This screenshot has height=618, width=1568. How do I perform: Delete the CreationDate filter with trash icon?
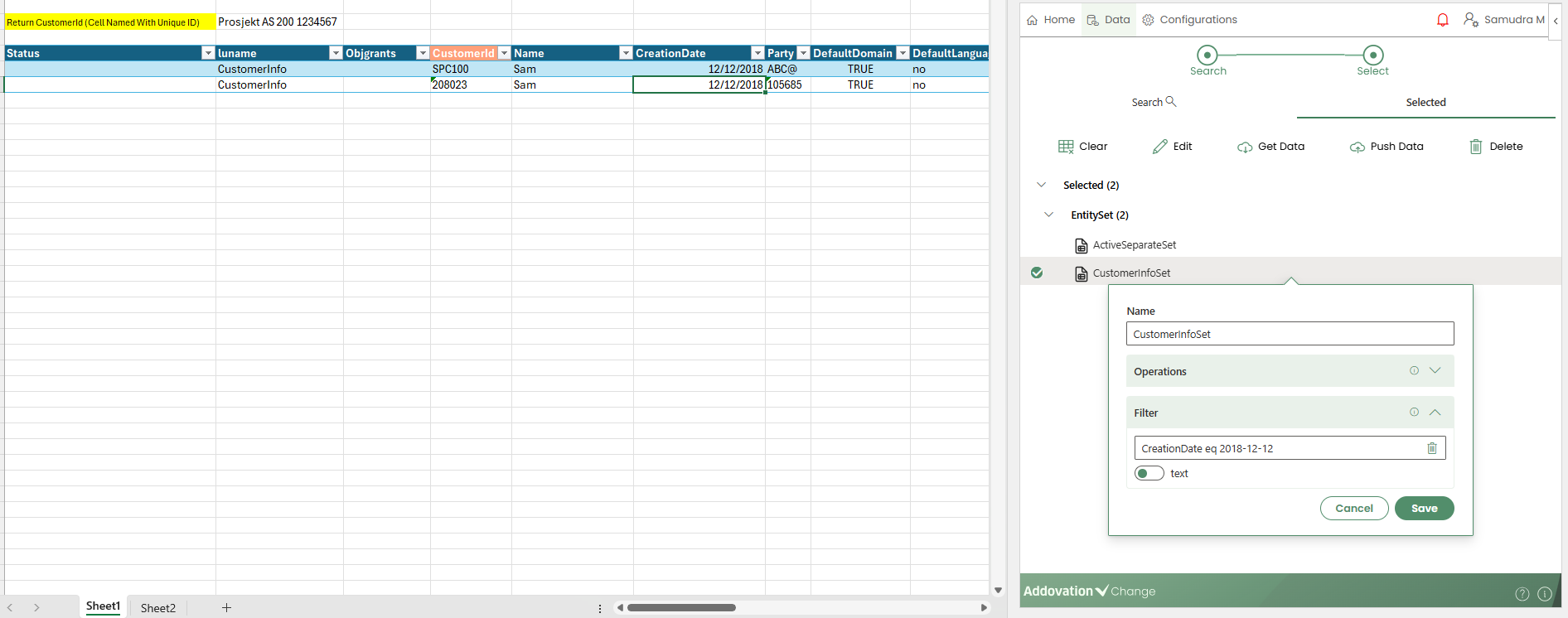[x=1431, y=448]
